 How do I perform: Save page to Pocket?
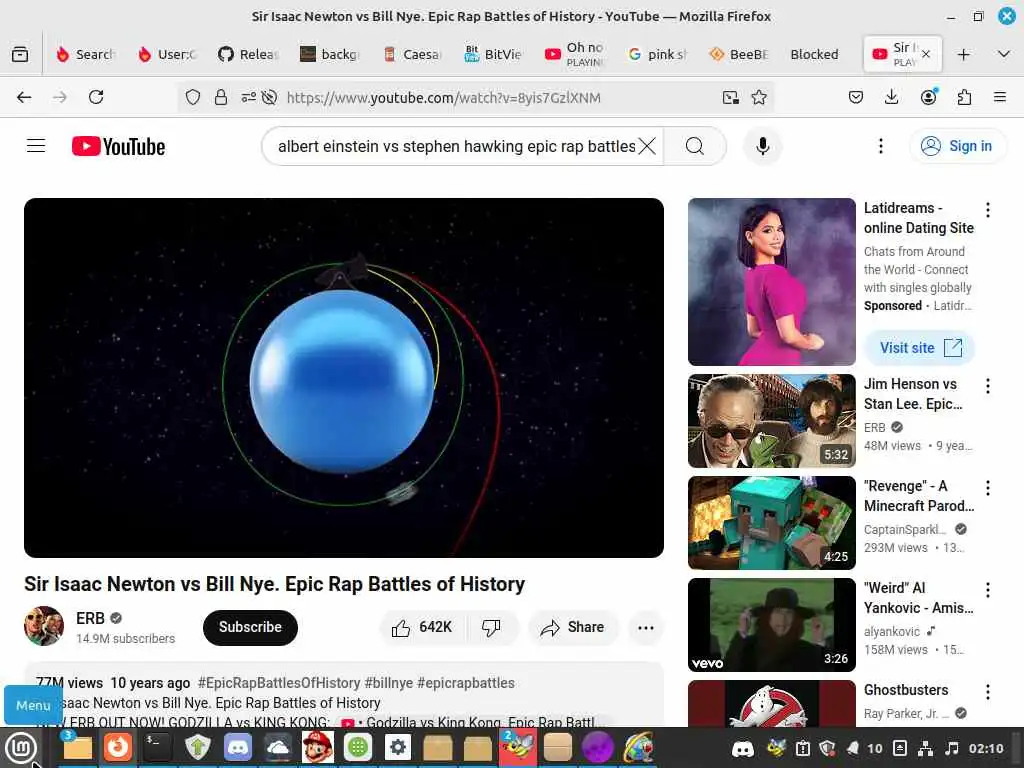tap(856, 97)
